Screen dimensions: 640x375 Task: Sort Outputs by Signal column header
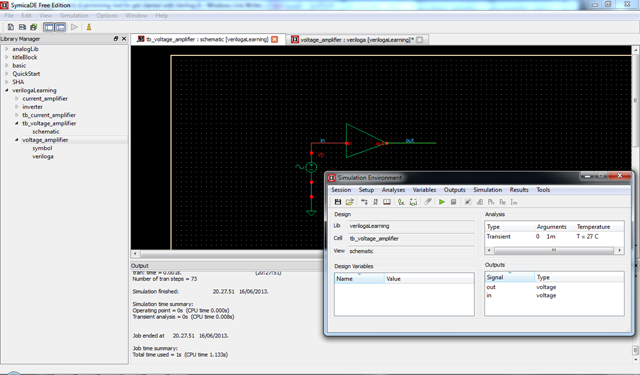510,277
